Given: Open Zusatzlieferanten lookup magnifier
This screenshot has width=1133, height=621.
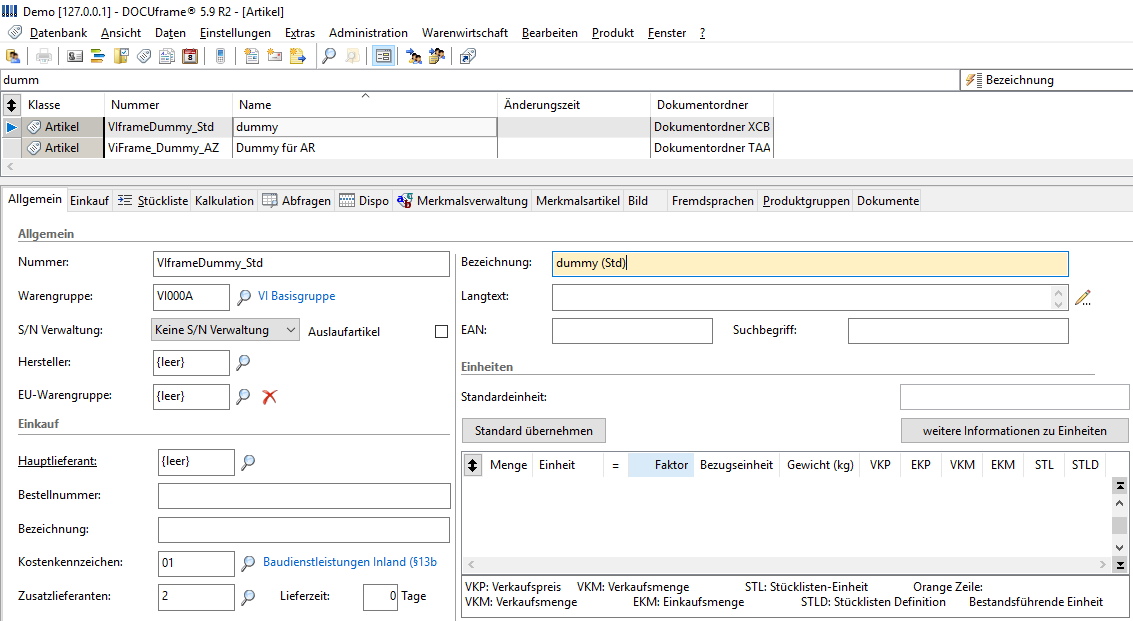Looking at the screenshot, I should coord(248,596).
